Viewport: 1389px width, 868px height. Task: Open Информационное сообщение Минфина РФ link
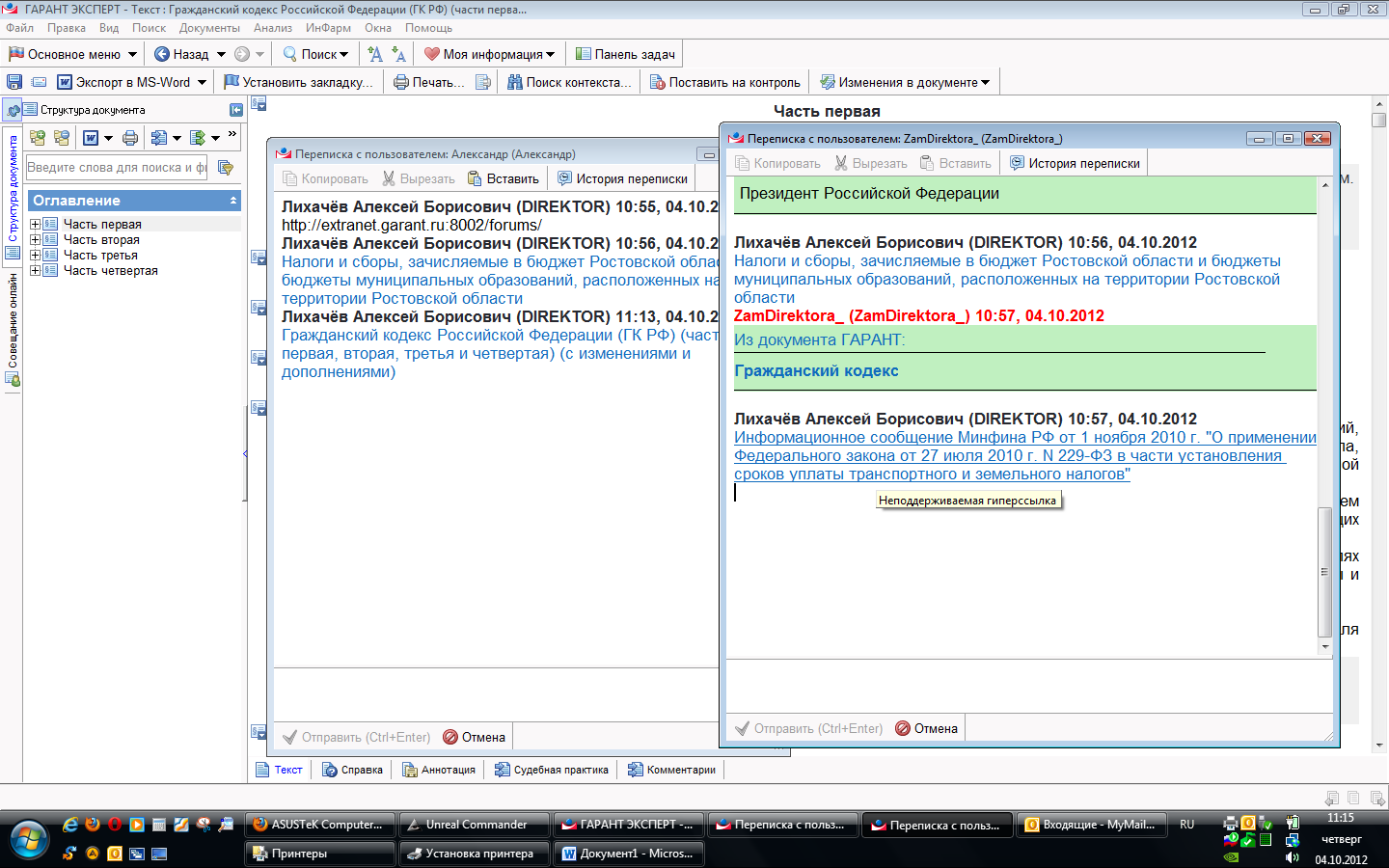tap(1024, 455)
